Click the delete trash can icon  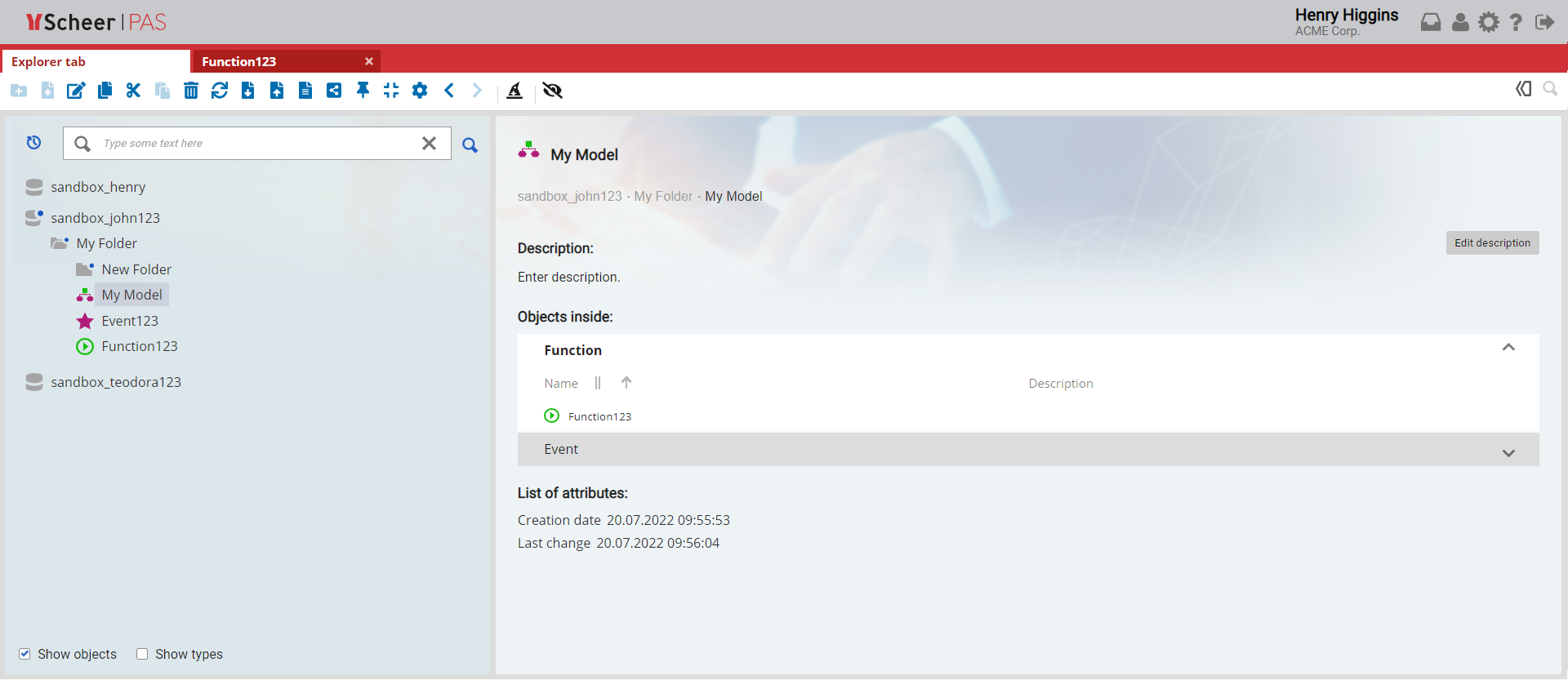(191, 91)
